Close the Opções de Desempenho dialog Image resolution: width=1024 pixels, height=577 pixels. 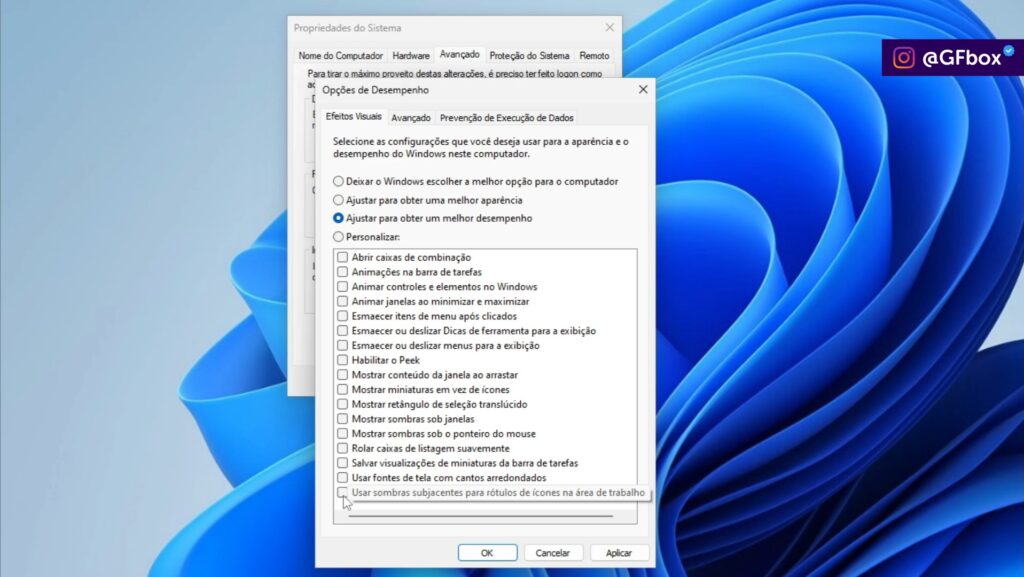(643, 89)
